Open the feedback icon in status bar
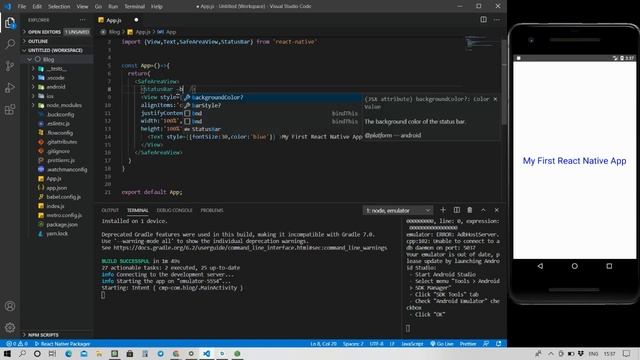The image size is (640, 360). [x=486, y=344]
